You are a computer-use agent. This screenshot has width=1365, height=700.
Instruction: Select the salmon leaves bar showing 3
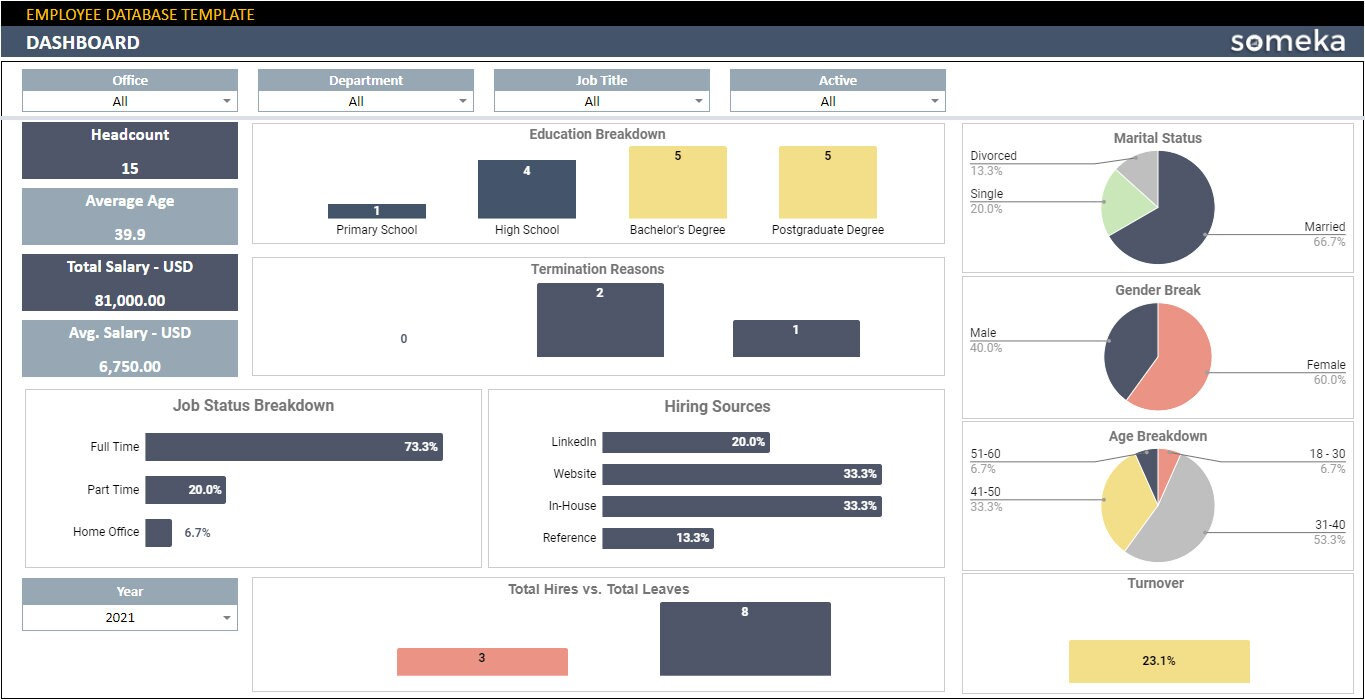482,661
